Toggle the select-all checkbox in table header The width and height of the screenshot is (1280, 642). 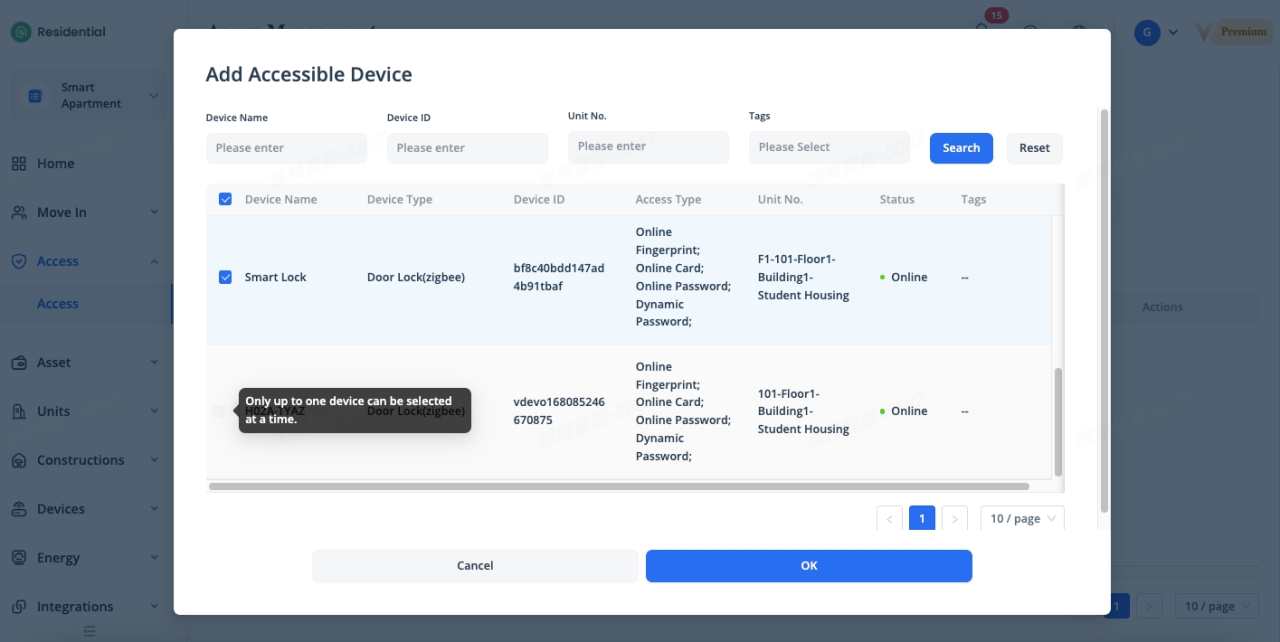coord(225,199)
